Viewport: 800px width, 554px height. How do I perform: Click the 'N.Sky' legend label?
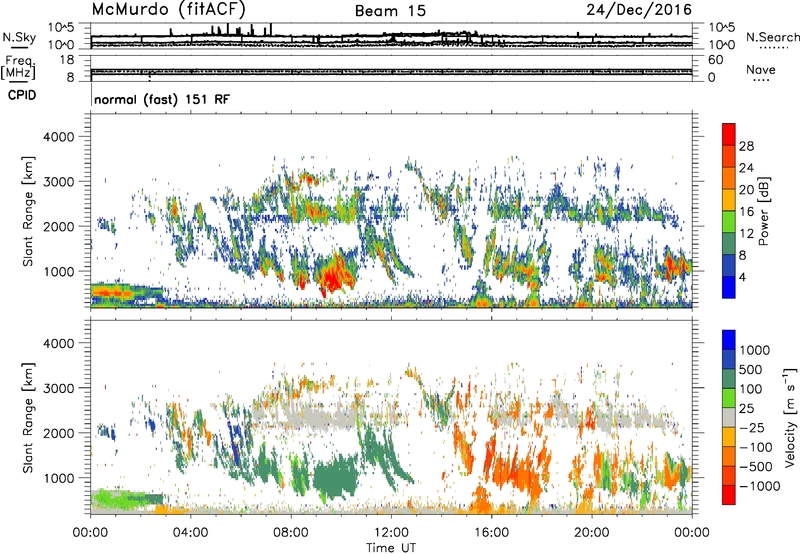19,37
